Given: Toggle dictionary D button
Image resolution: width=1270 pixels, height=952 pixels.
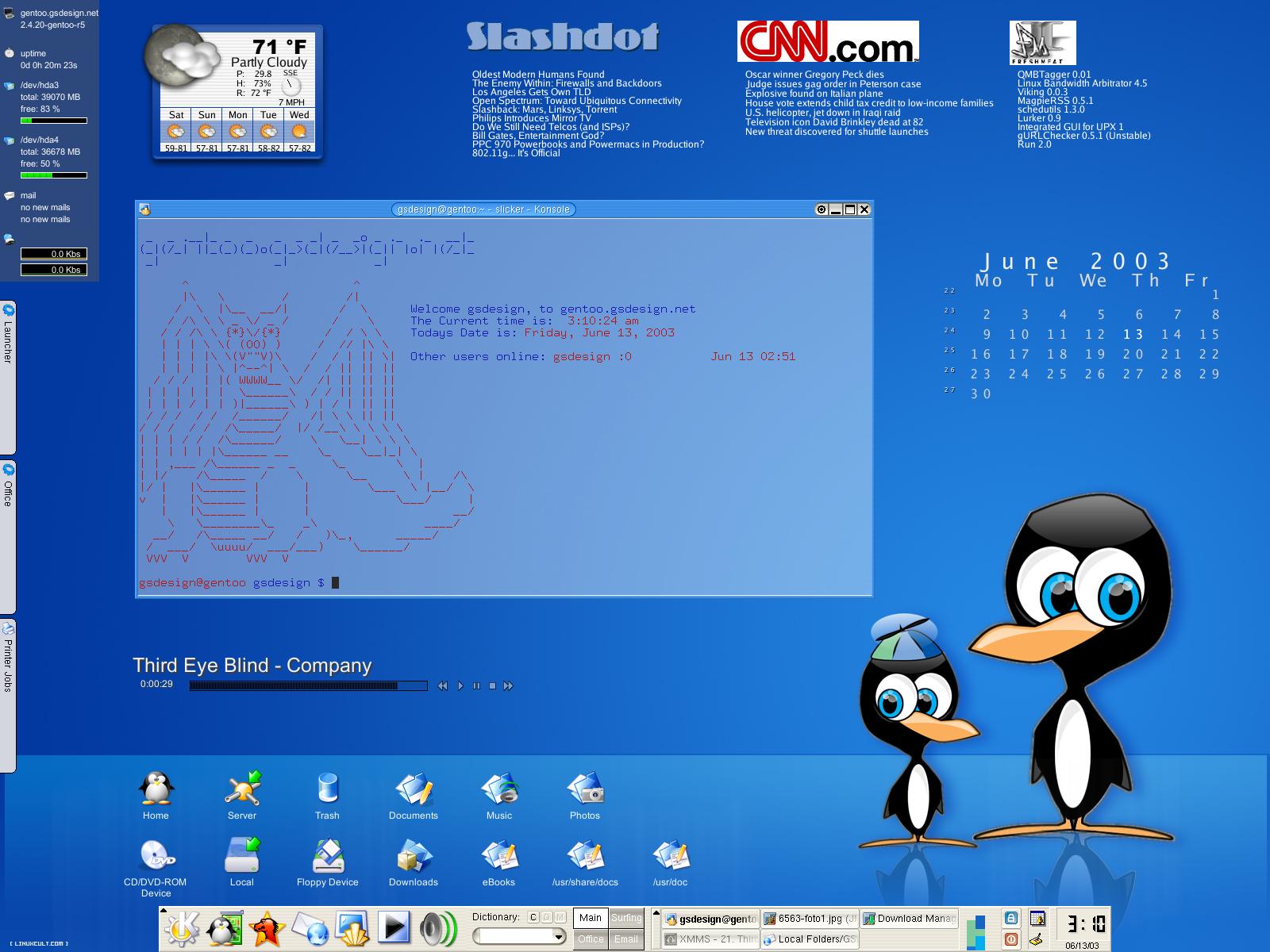Looking at the screenshot, I should tap(547, 917).
